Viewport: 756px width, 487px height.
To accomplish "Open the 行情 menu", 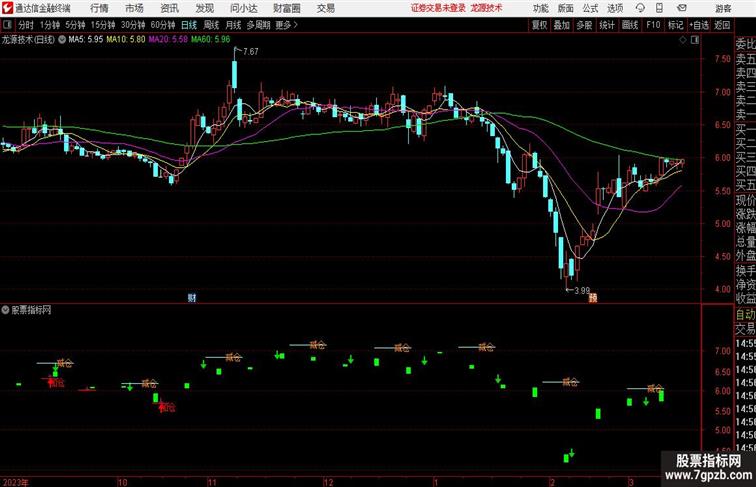I will [99, 8].
